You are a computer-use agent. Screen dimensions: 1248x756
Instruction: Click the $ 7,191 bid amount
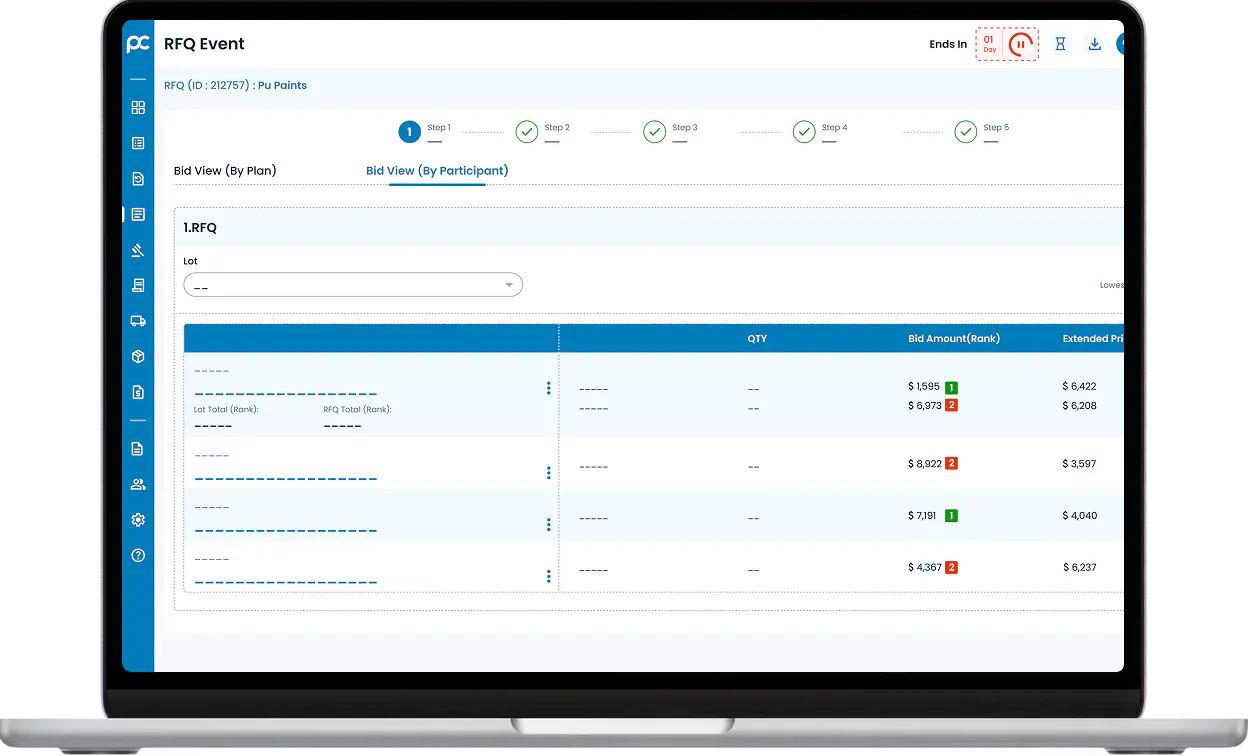click(x=924, y=516)
